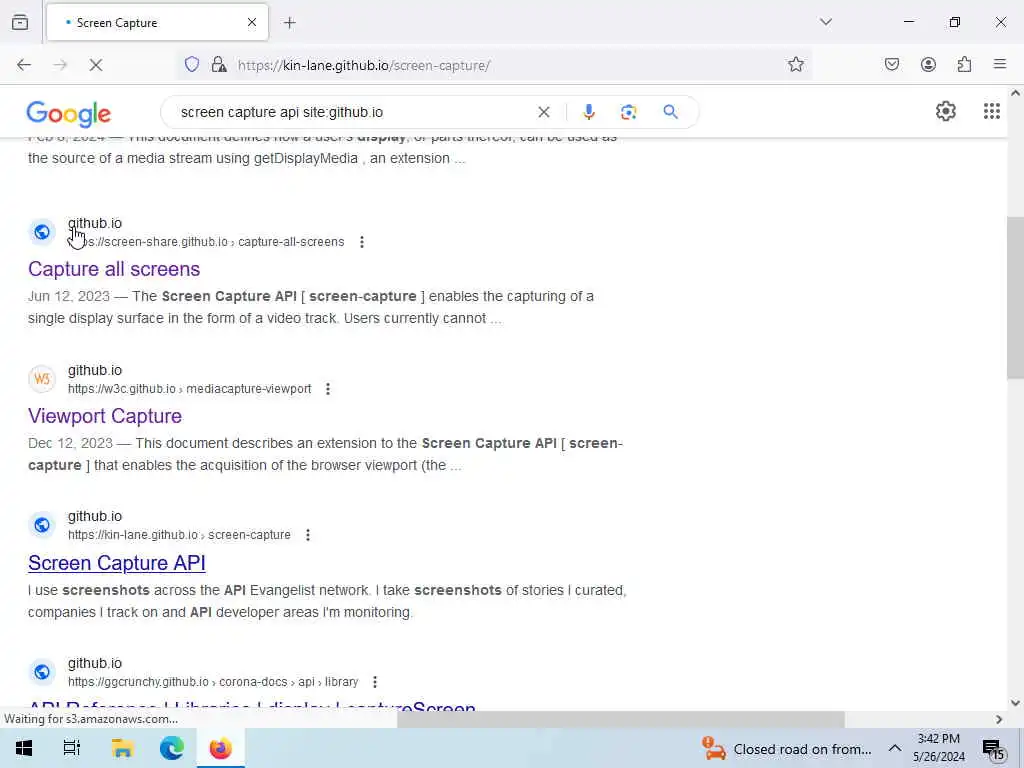Submit search with magnifier icon
1024x768 pixels.
670,112
